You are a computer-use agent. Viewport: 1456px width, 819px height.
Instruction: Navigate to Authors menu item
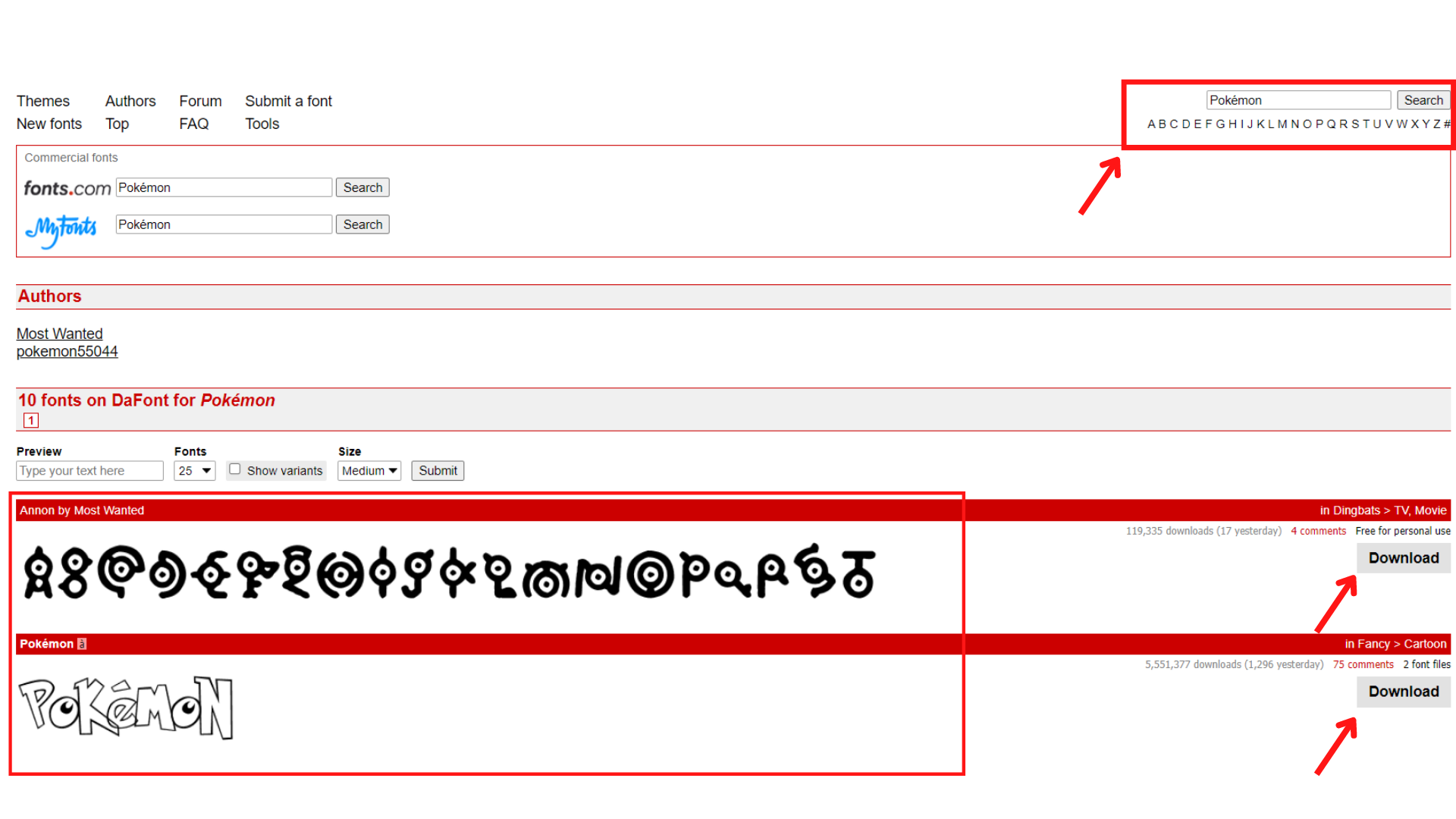click(x=129, y=100)
